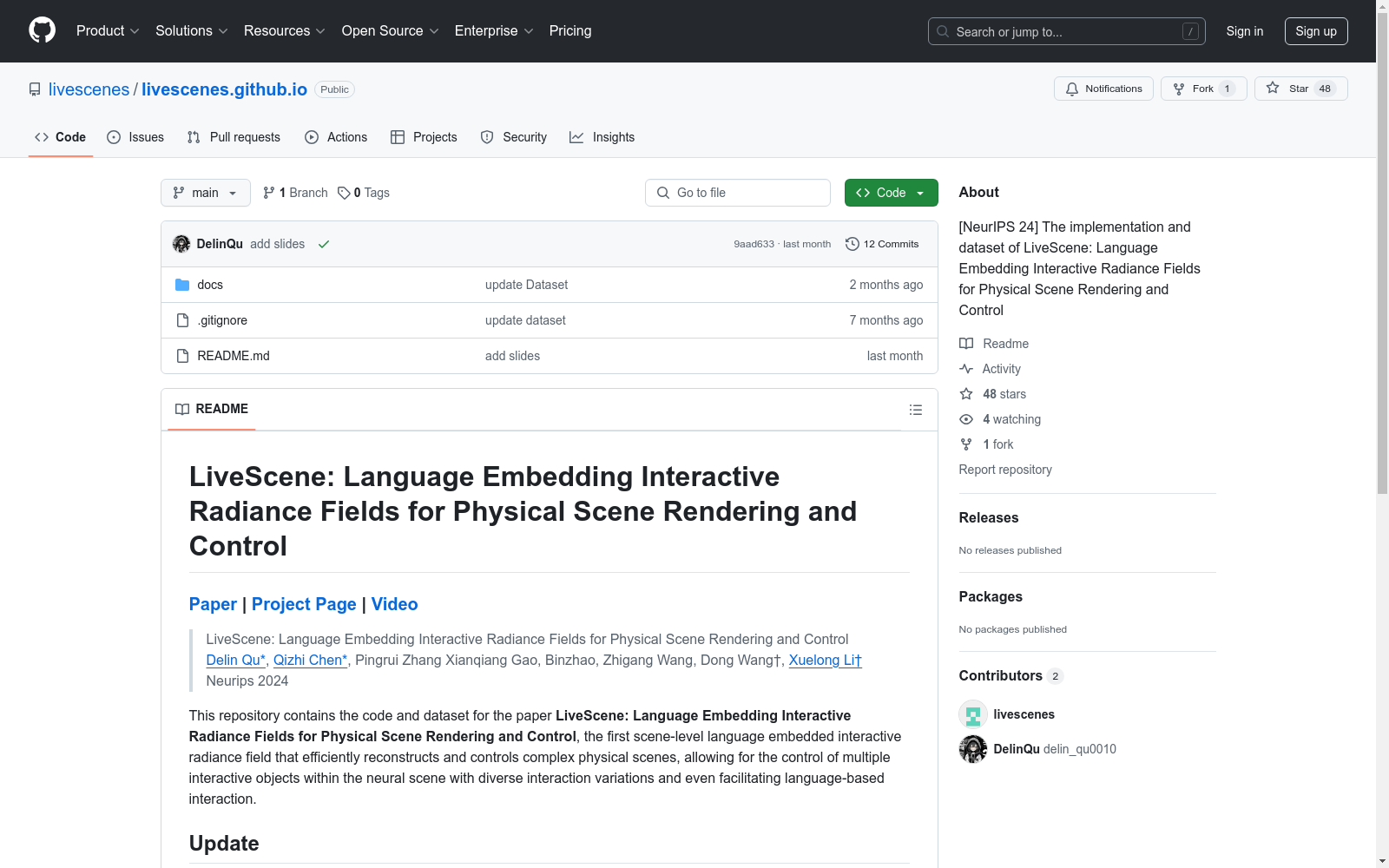Screen dimensions: 1389x868
Task: Click the DelinQu contributor avatar
Action: (973, 749)
